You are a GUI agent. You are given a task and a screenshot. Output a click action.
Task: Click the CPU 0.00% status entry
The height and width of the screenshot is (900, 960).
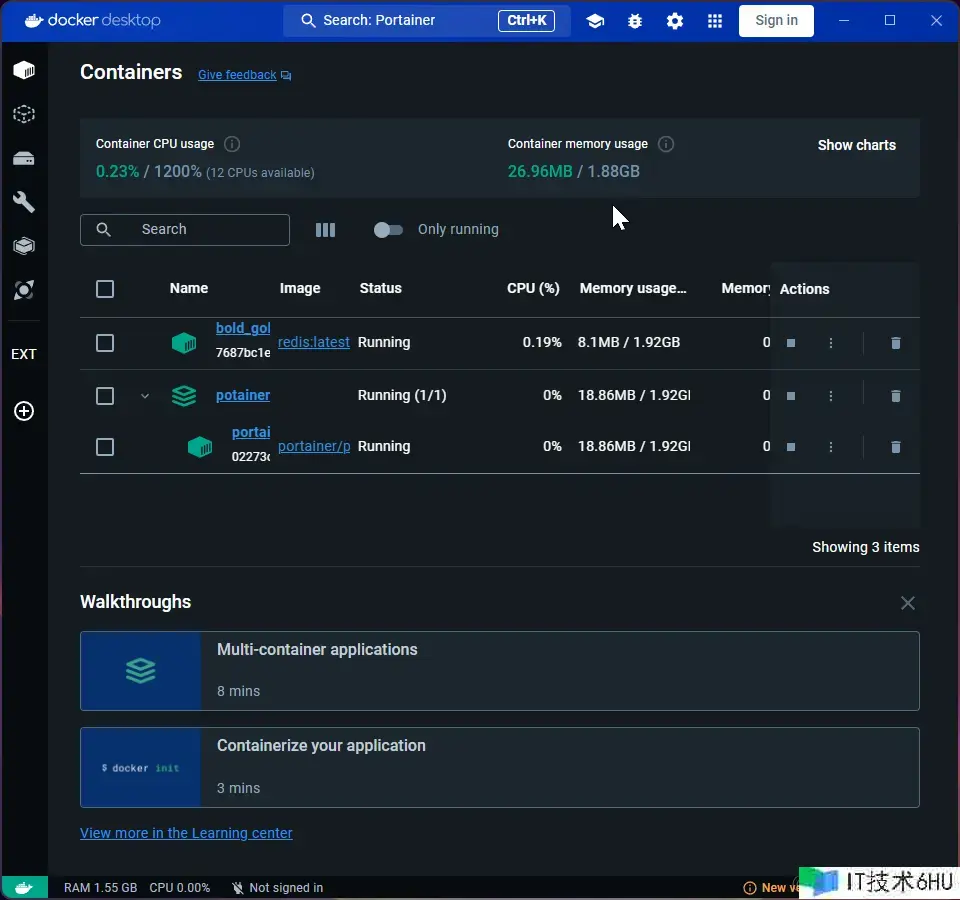pos(179,888)
